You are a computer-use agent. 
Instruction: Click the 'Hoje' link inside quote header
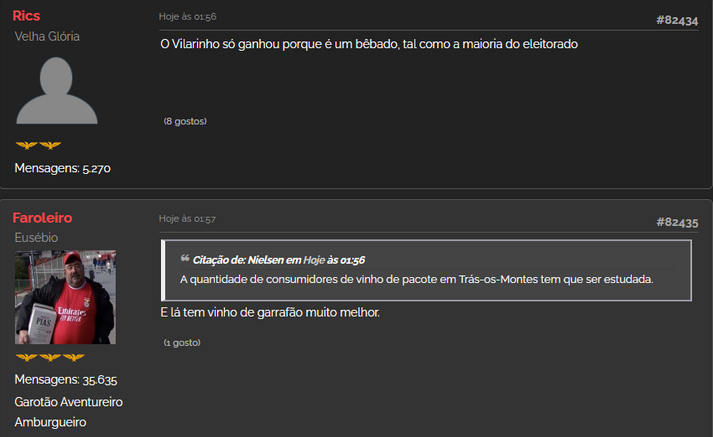(x=314, y=260)
